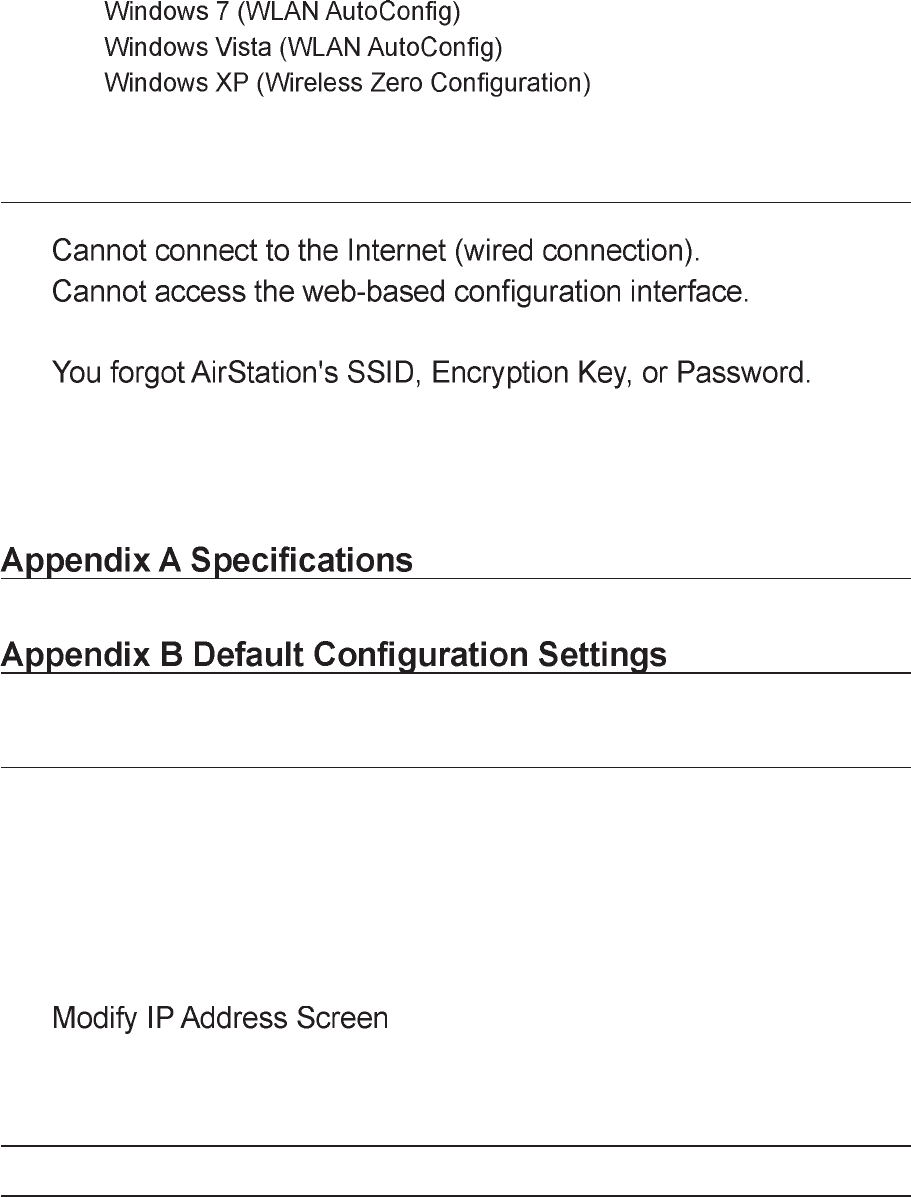The width and height of the screenshot is (911, 1197).
Task: Jump to Appendix B Default Configuration Settings
Action: coord(334,655)
